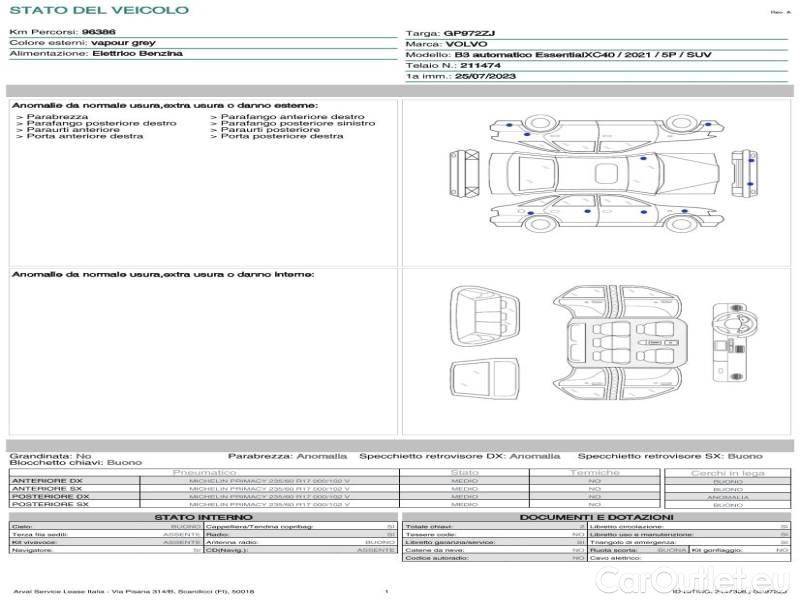The image size is (800, 600).
Task: Click the 'Cerchi in lega' column header
Action: (727, 472)
